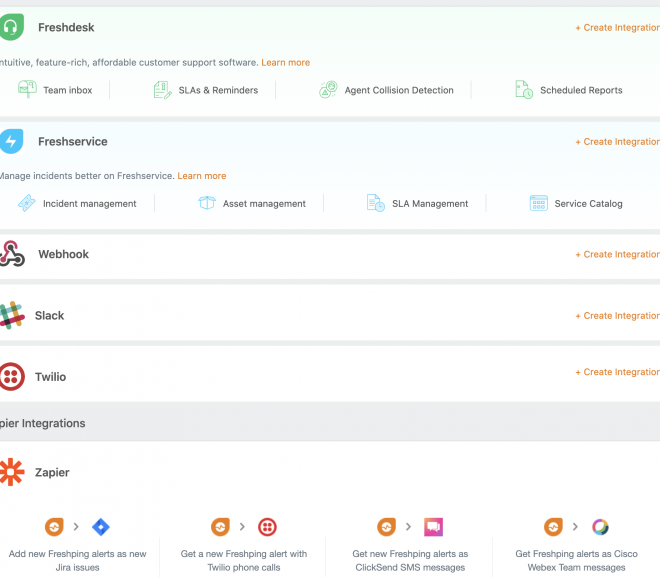Click the Freshdesk headset logo icon
Viewport: 660px width, 577px height.
[x=11, y=27]
